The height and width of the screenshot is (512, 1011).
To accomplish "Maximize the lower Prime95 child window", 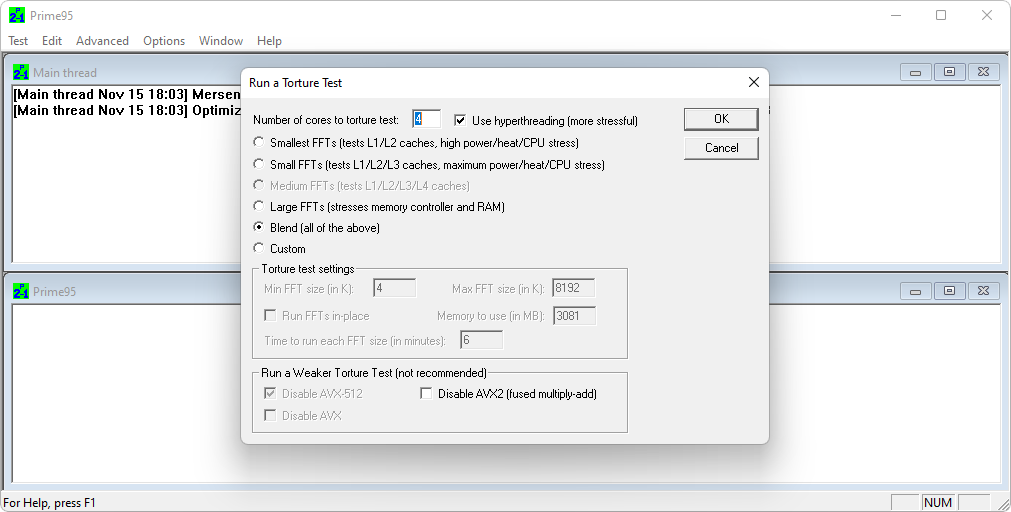I will click(949, 291).
